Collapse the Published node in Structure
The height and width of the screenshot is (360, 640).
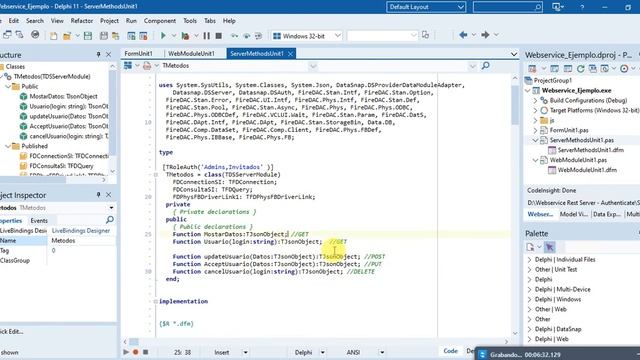pyautogui.click(x=8, y=146)
